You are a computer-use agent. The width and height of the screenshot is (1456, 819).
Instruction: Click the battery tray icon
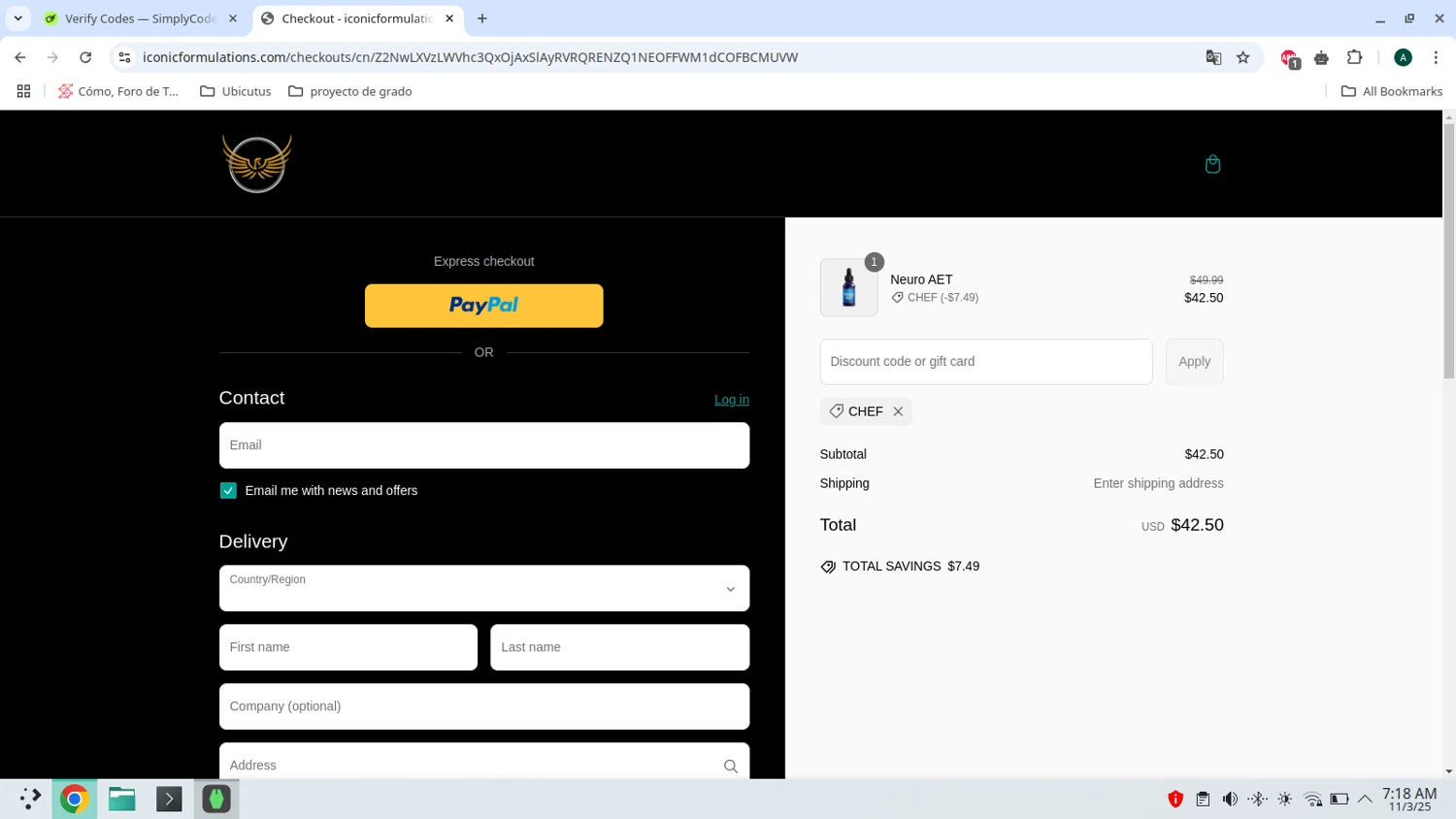pyautogui.click(x=1340, y=800)
